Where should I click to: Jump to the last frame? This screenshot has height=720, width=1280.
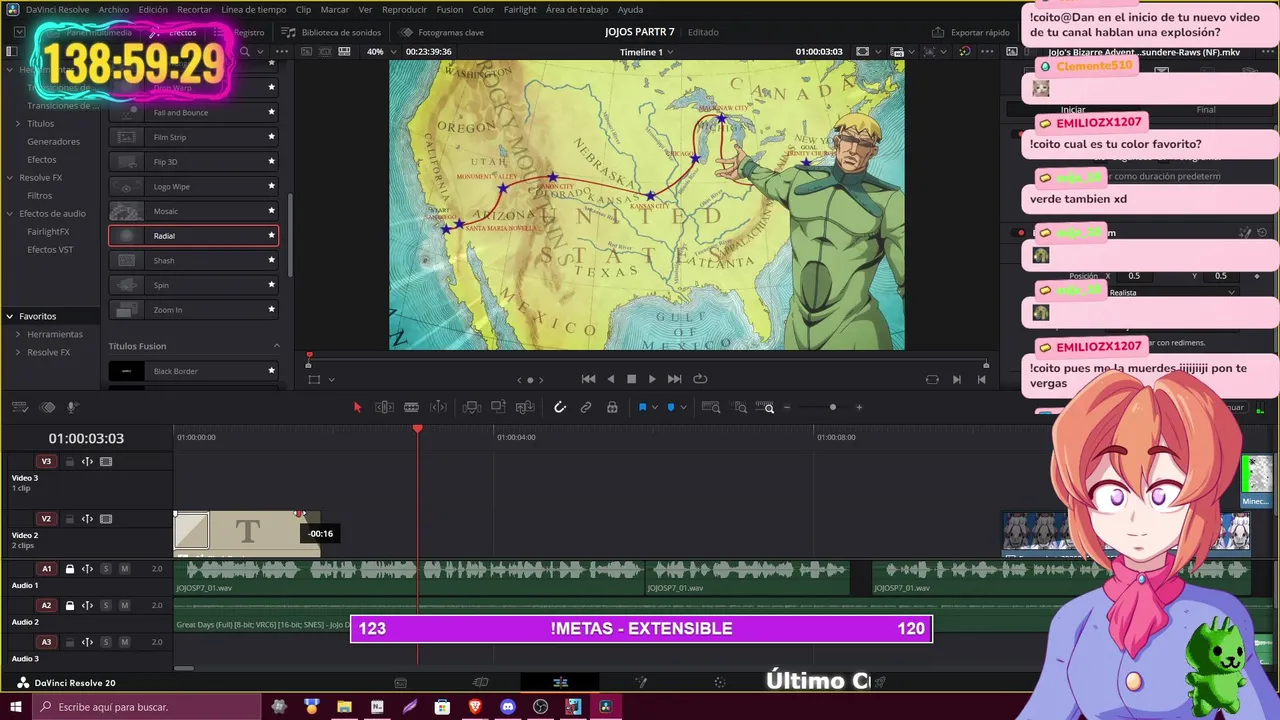(x=674, y=379)
